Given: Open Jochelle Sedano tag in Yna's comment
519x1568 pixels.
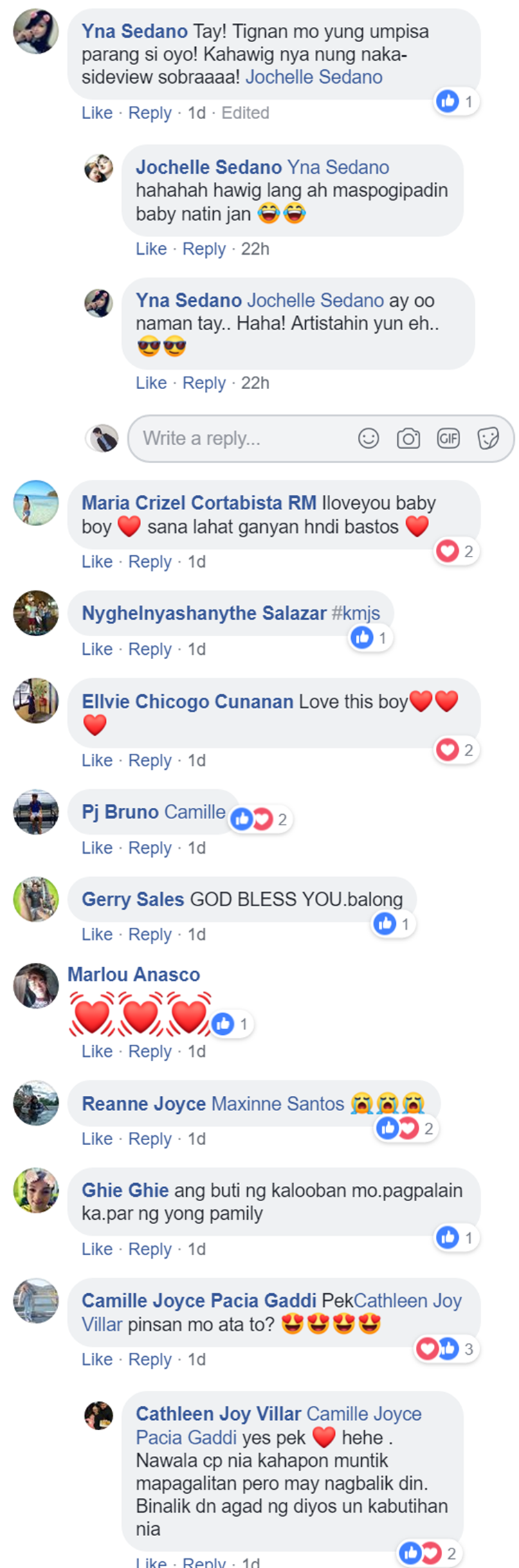Looking at the screenshot, I should (x=314, y=77).
